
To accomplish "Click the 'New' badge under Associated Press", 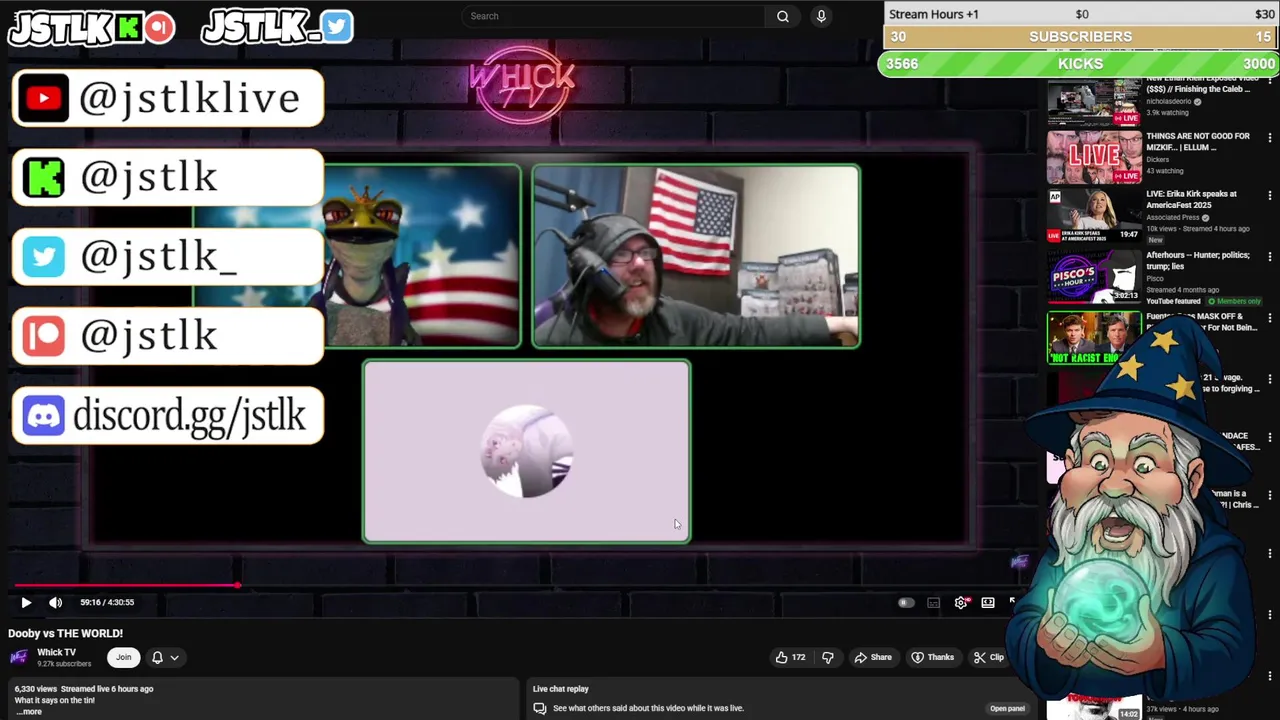I will coord(1155,240).
